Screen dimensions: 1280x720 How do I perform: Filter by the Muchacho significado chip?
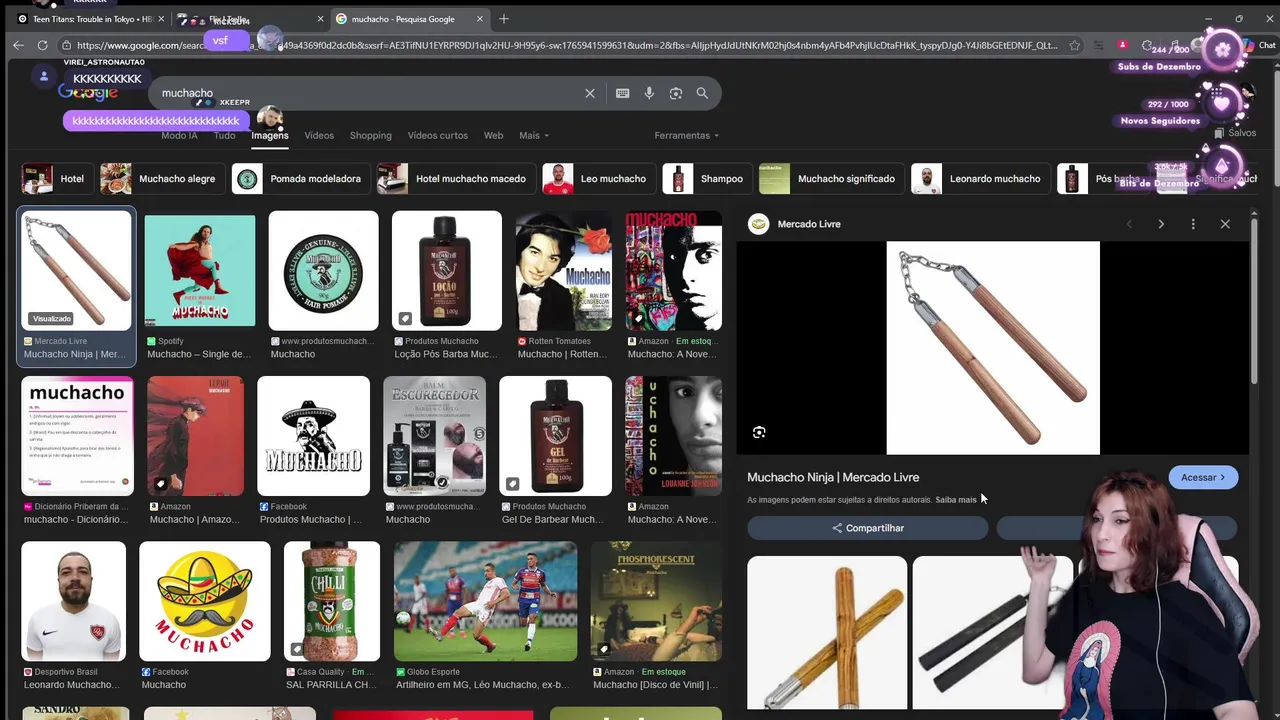point(832,179)
